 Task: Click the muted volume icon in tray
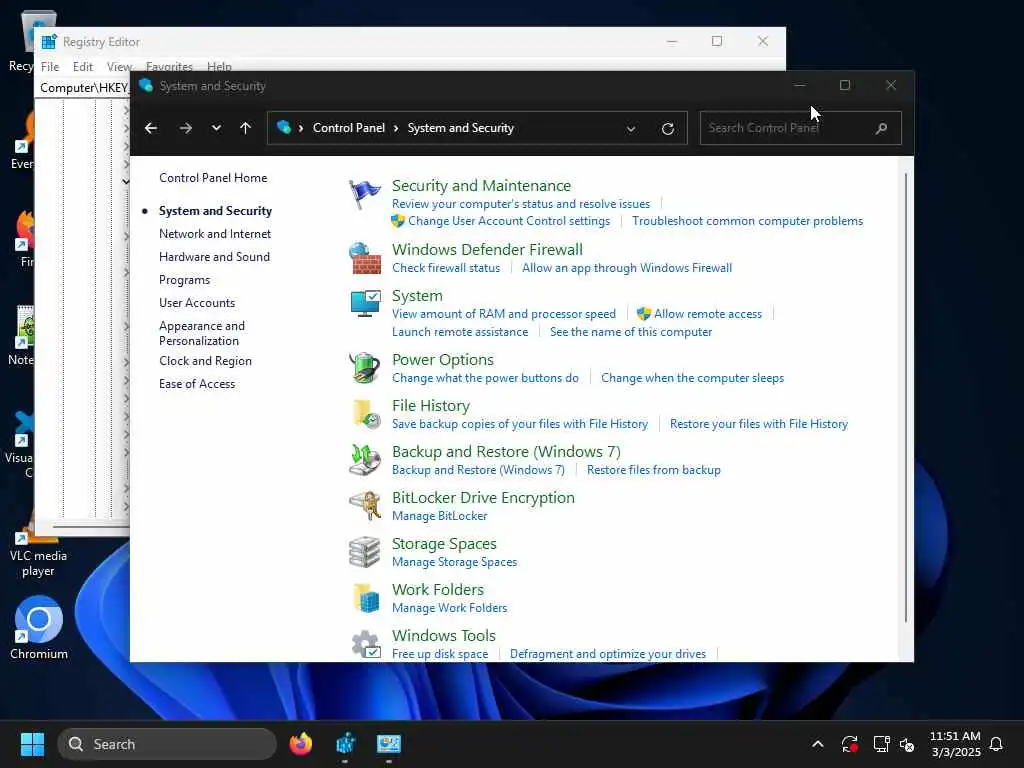click(x=907, y=744)
